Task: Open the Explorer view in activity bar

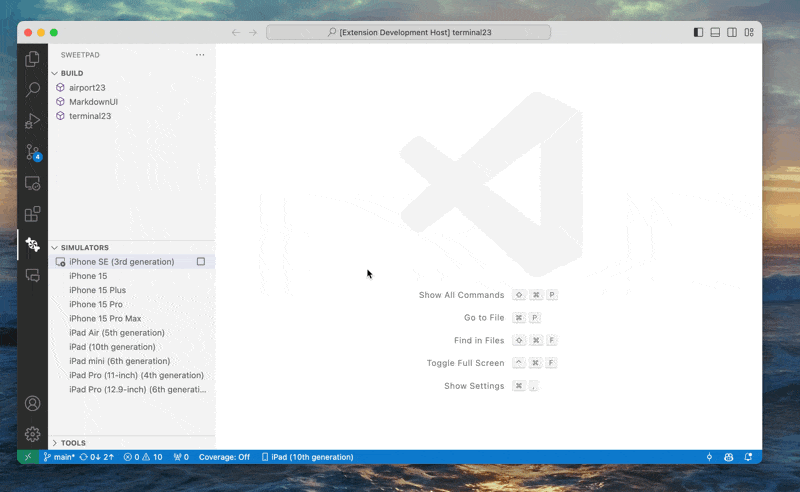Action: [33, 59]
